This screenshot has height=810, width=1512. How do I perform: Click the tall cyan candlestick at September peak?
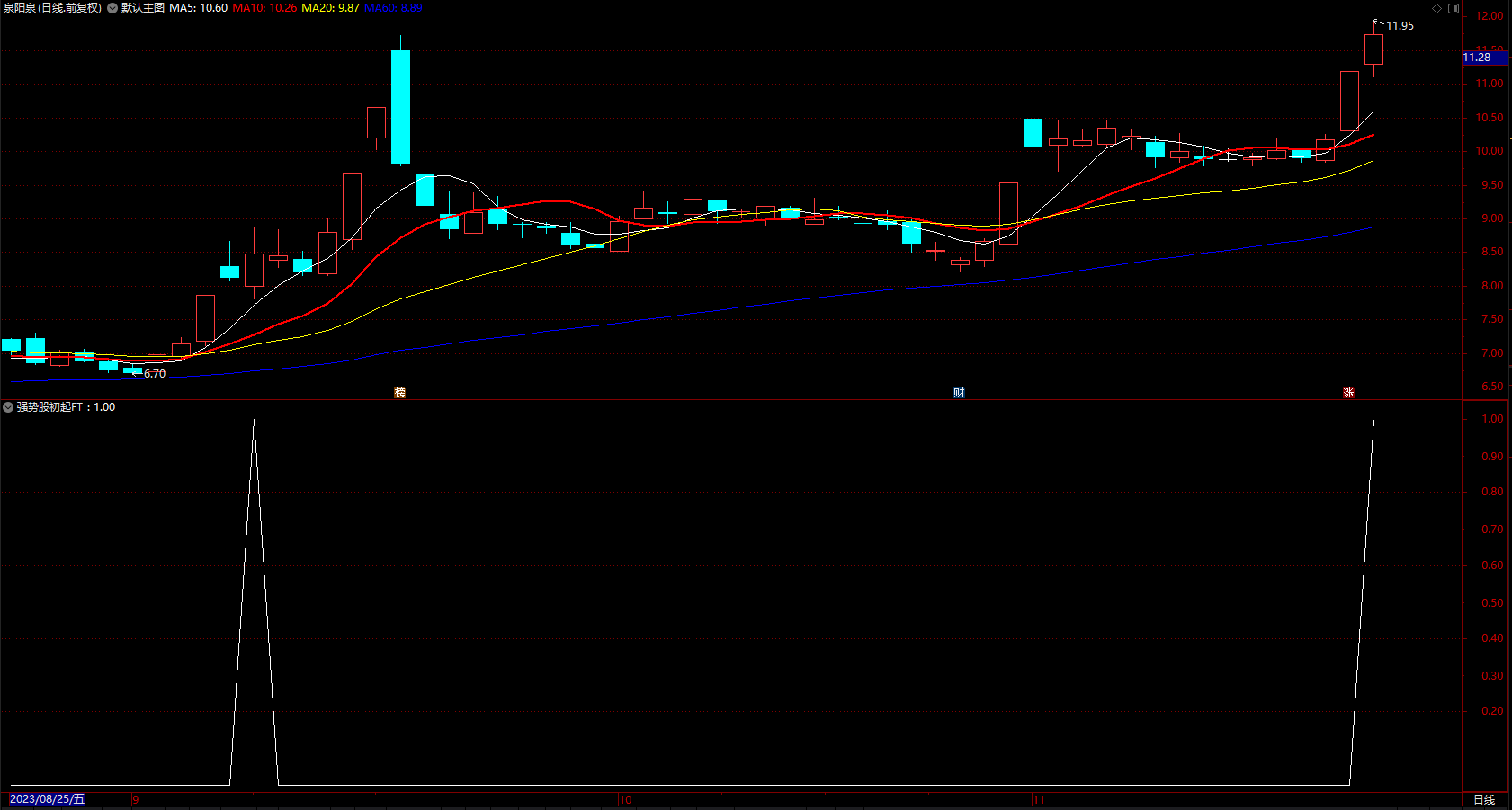(400, 106)
